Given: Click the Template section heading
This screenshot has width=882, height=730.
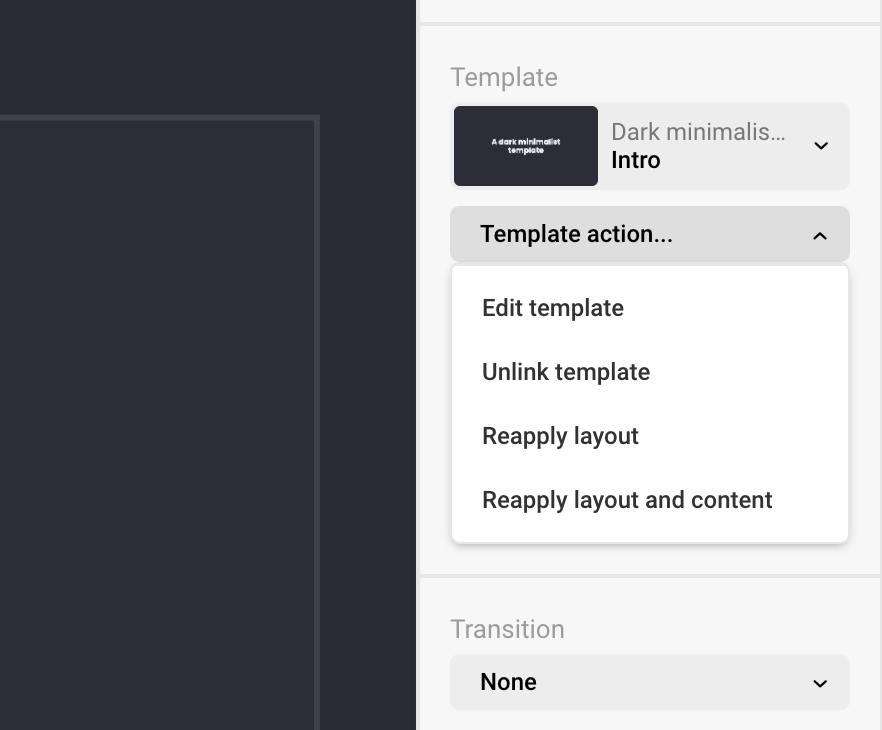Looking at the screenshot, I should pos(504,77).
